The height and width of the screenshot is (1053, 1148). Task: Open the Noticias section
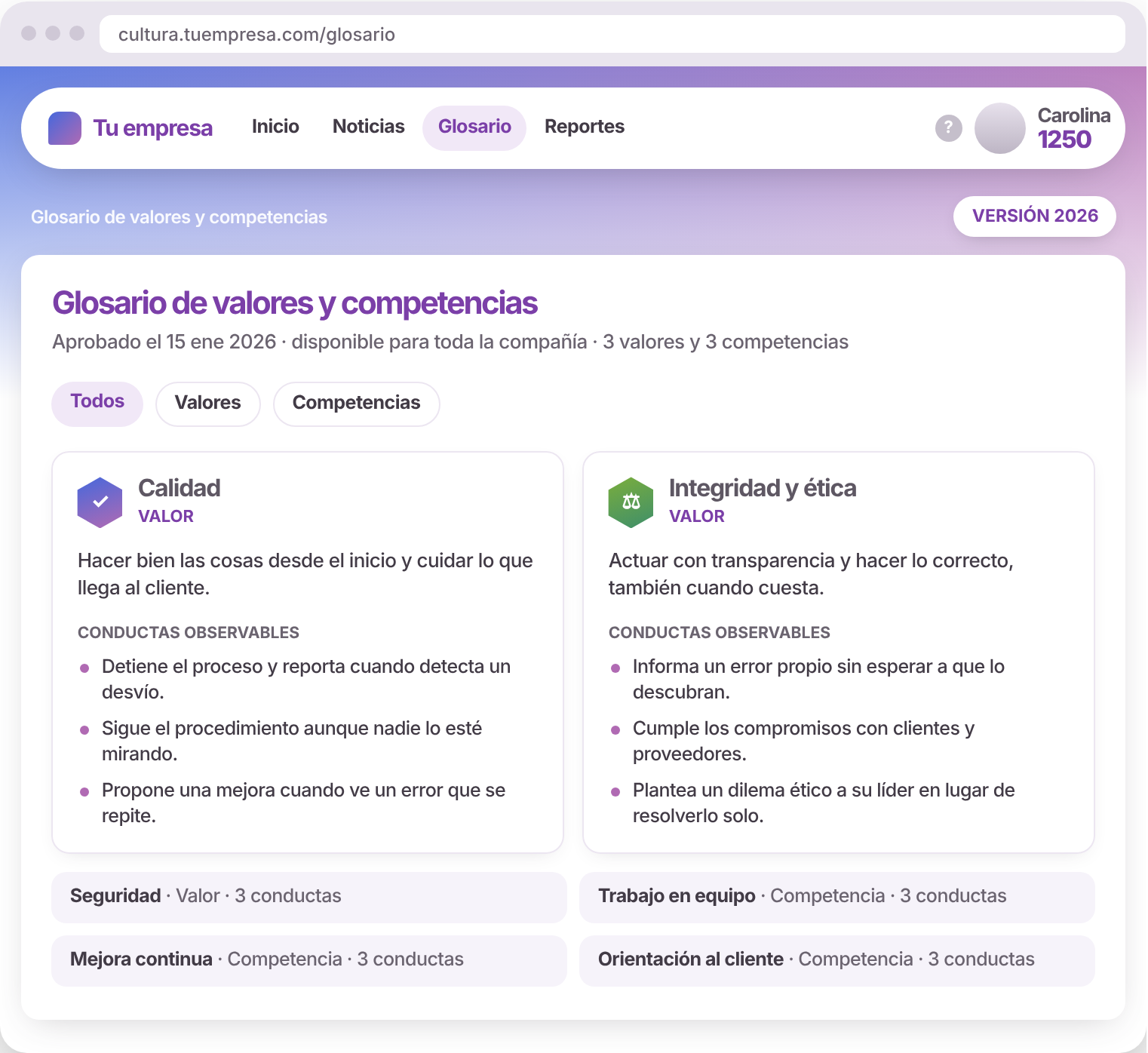tap(369, 127)
